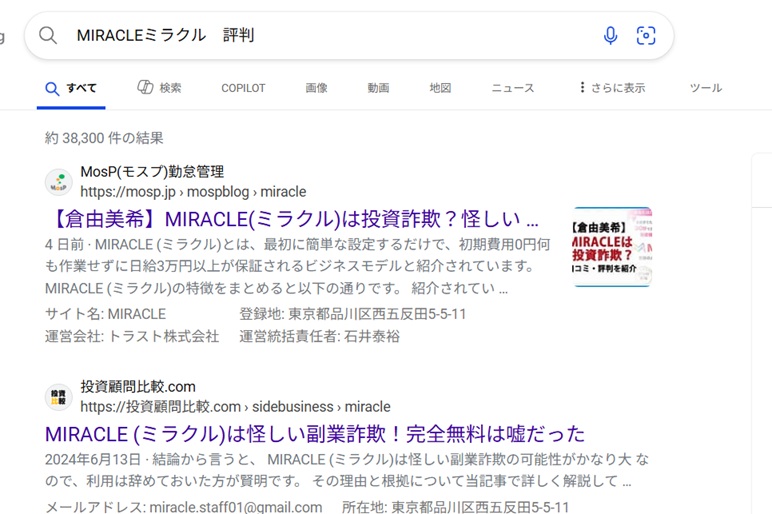Click メールアドレス: miracle.staff01@gmail.com text
The width and height of the screenshot is (772, 514).
(x=184, y=507)
